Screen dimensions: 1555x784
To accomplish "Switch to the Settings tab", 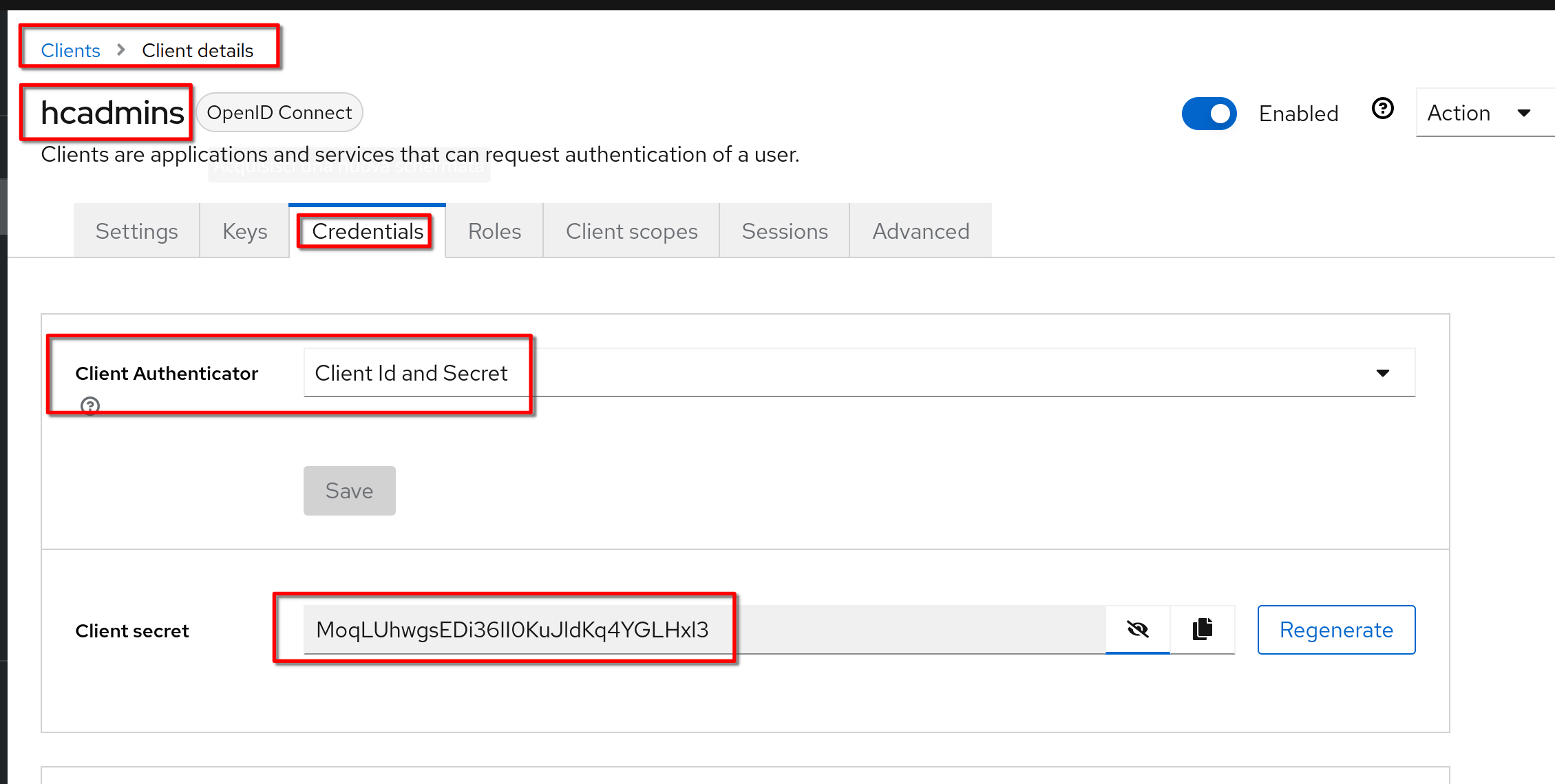I will pyautogui.click(x=136, y=231).
